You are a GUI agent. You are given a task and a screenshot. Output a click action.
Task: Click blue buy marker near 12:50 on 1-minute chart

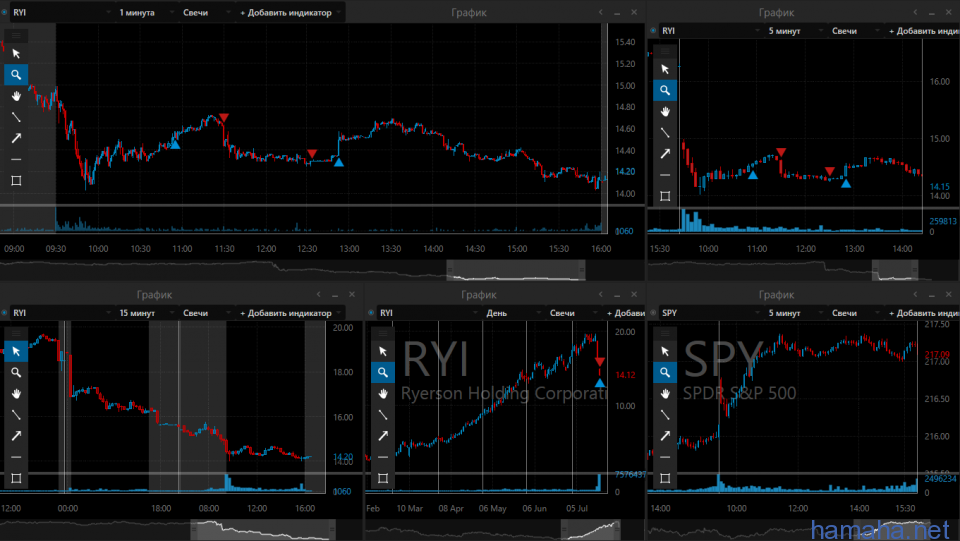coord(339,162)
